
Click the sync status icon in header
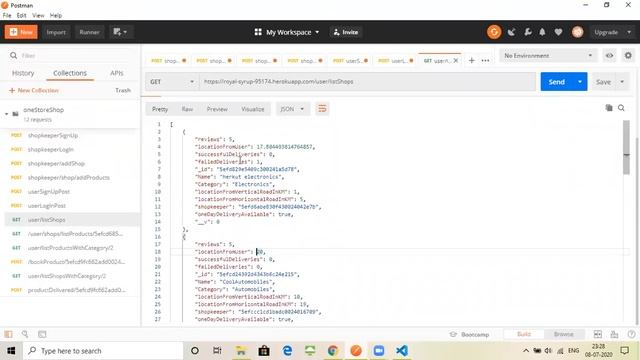point(494,32)
